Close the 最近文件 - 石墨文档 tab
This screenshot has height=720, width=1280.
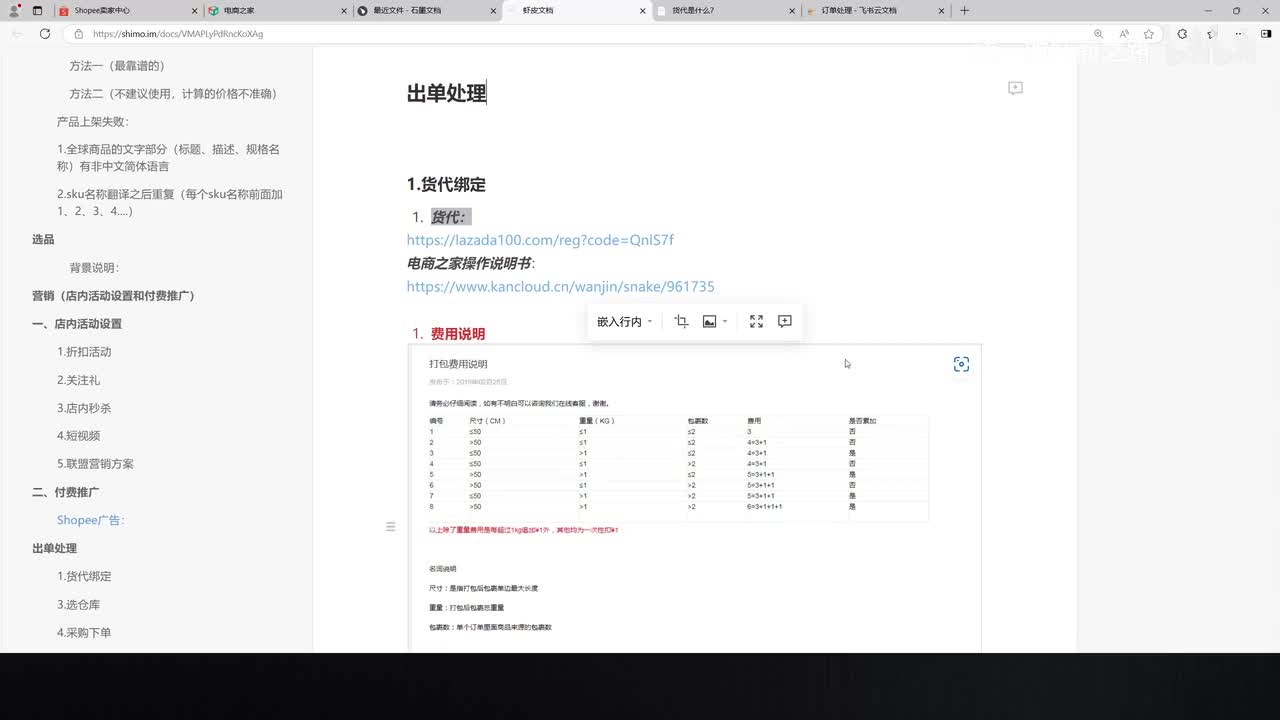(x=492, y=10)
